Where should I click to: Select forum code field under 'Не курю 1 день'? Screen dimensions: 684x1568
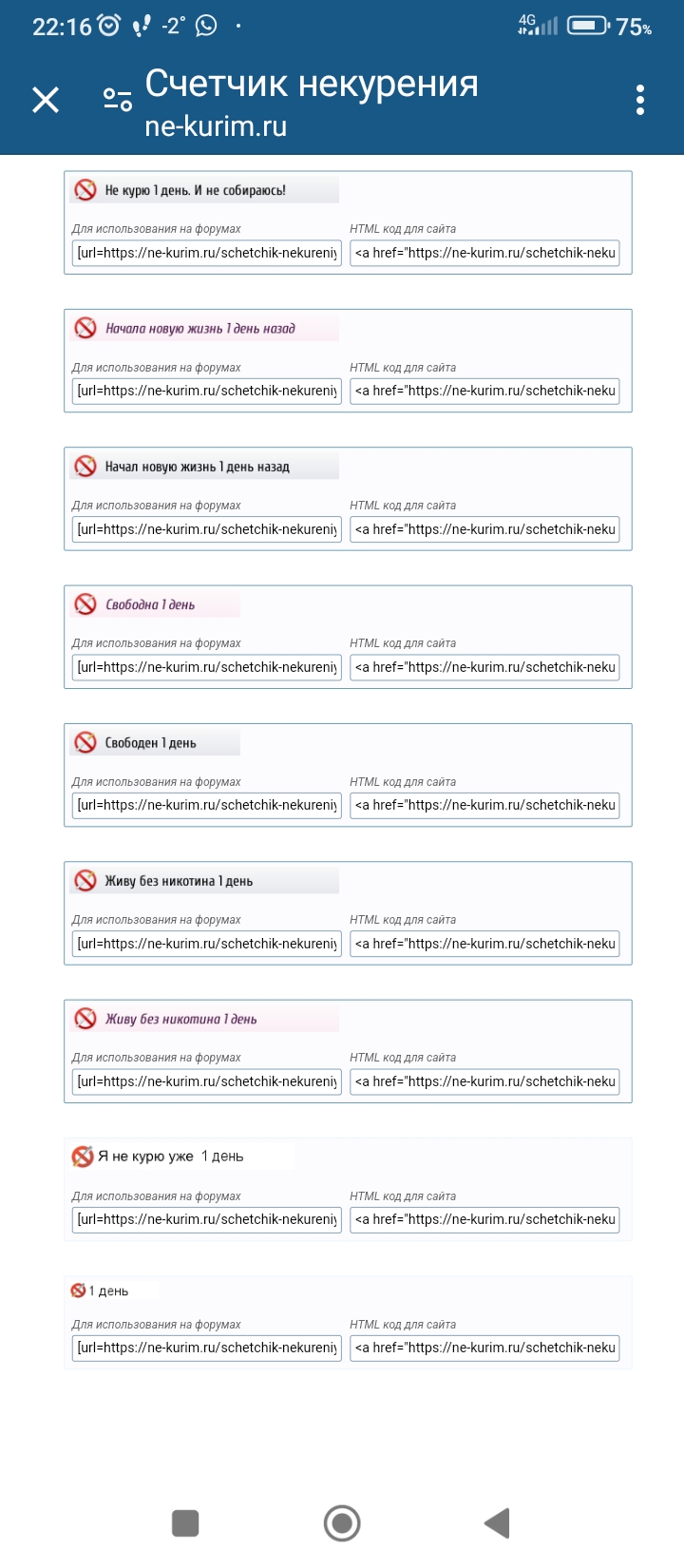point(206,253)
